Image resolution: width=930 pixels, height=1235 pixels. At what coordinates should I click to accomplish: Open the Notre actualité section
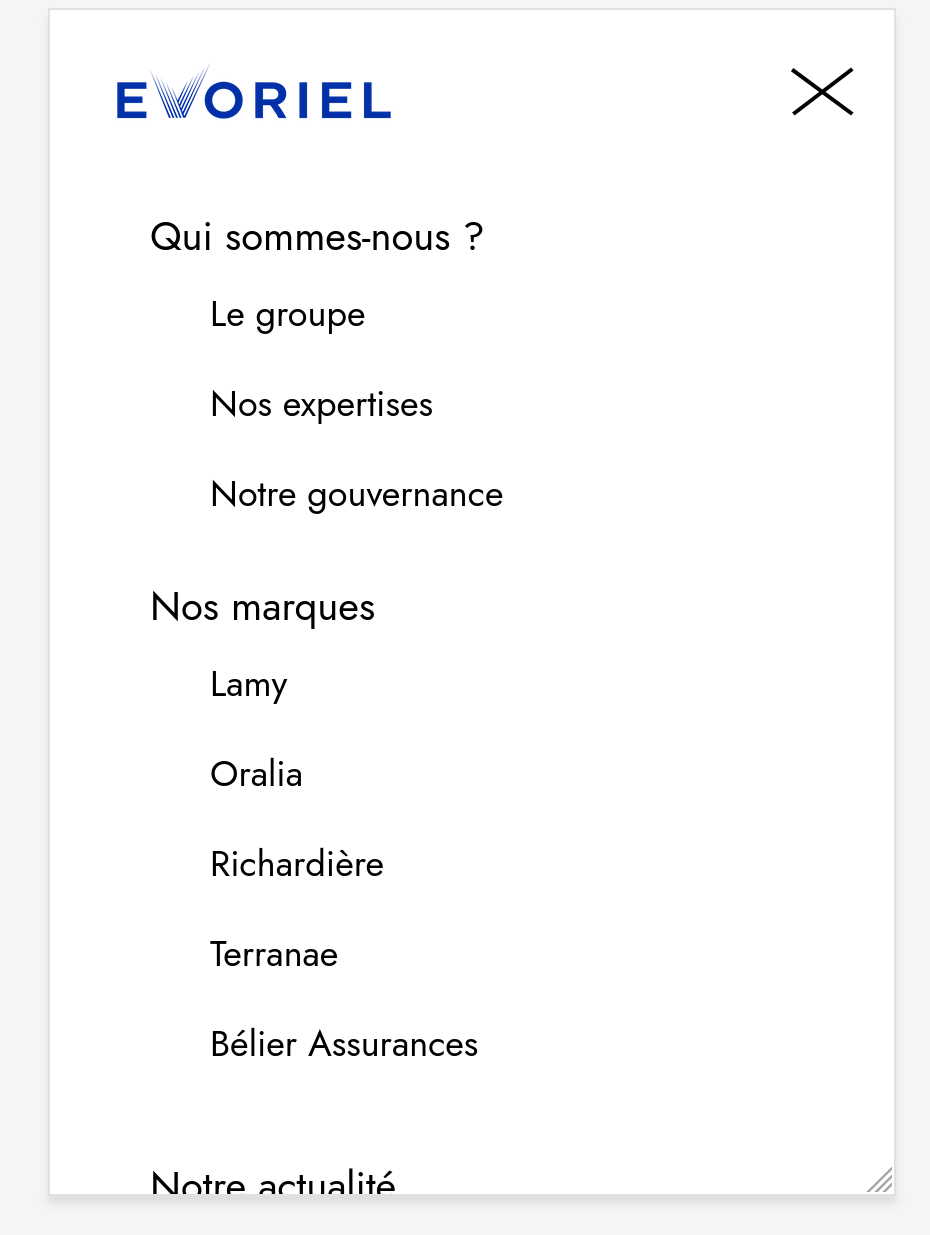click(x=273, y=1182)
